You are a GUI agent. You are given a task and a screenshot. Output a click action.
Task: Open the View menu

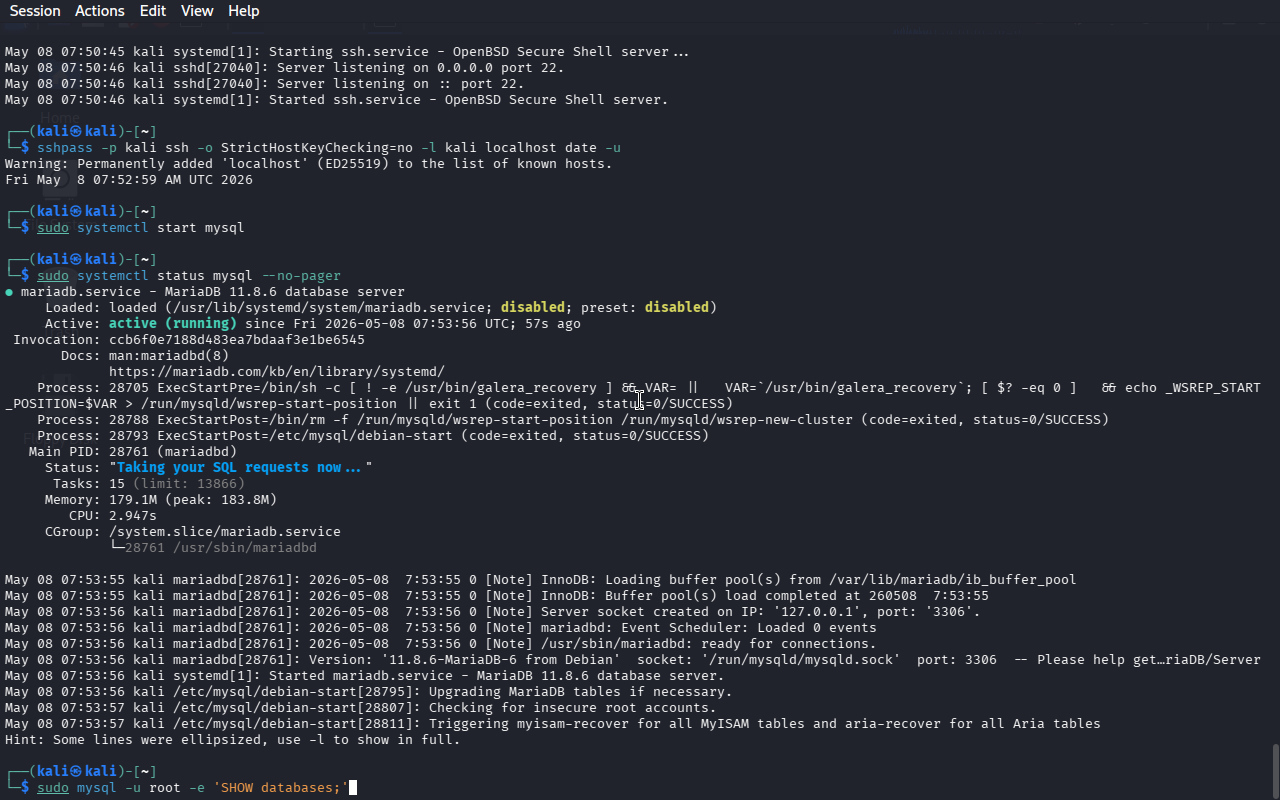click(x=197, y=11)
